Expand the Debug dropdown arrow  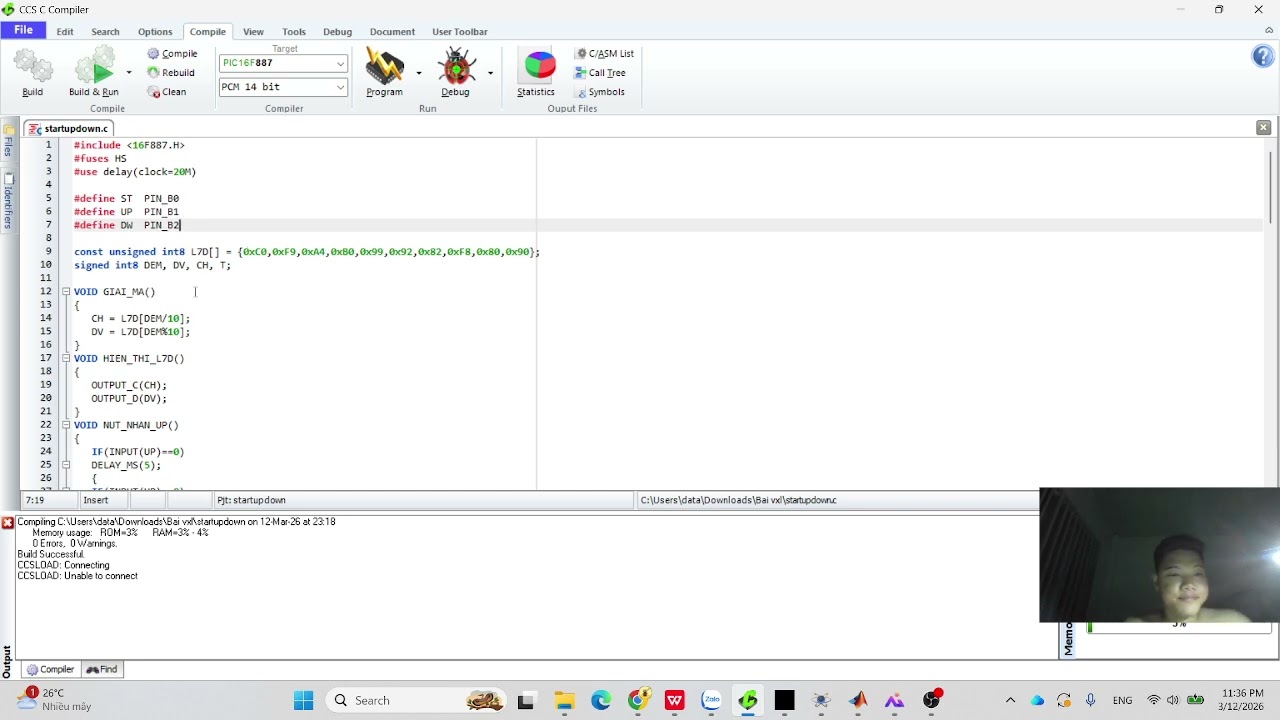[490, 72]
